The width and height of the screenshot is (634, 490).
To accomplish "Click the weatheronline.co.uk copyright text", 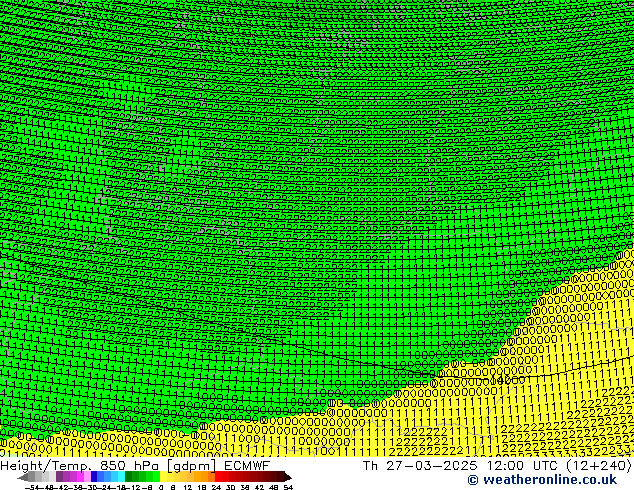I will tap(542, 480).
